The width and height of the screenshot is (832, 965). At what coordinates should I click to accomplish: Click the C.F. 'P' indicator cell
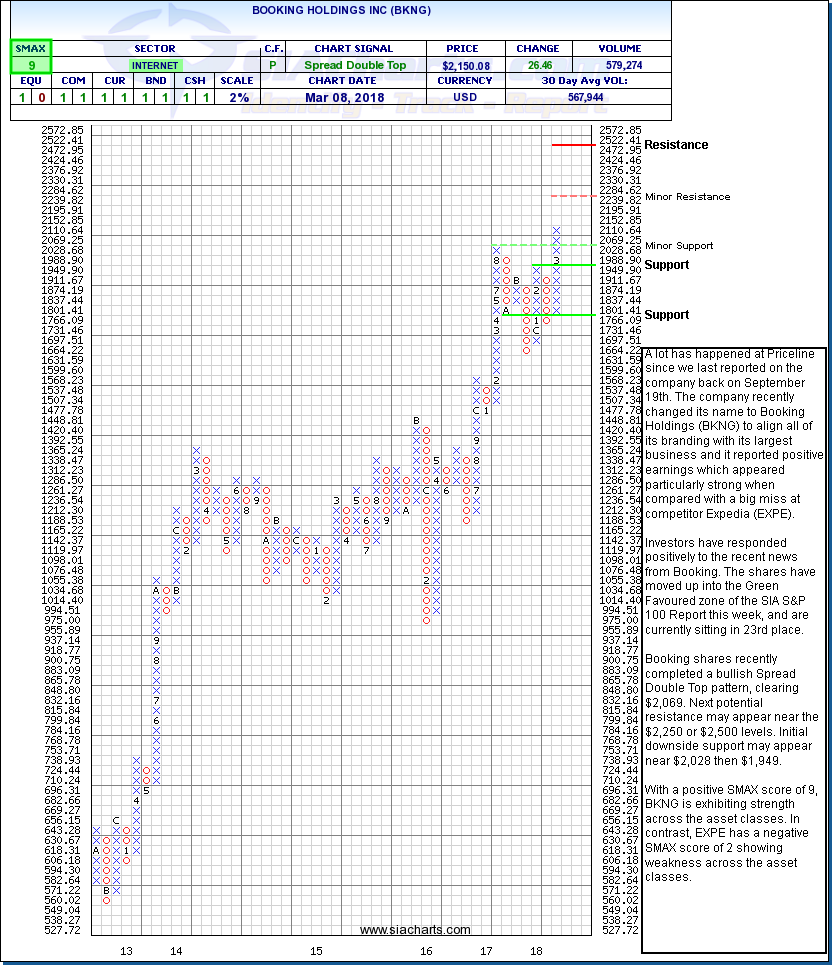pos(274,65)
